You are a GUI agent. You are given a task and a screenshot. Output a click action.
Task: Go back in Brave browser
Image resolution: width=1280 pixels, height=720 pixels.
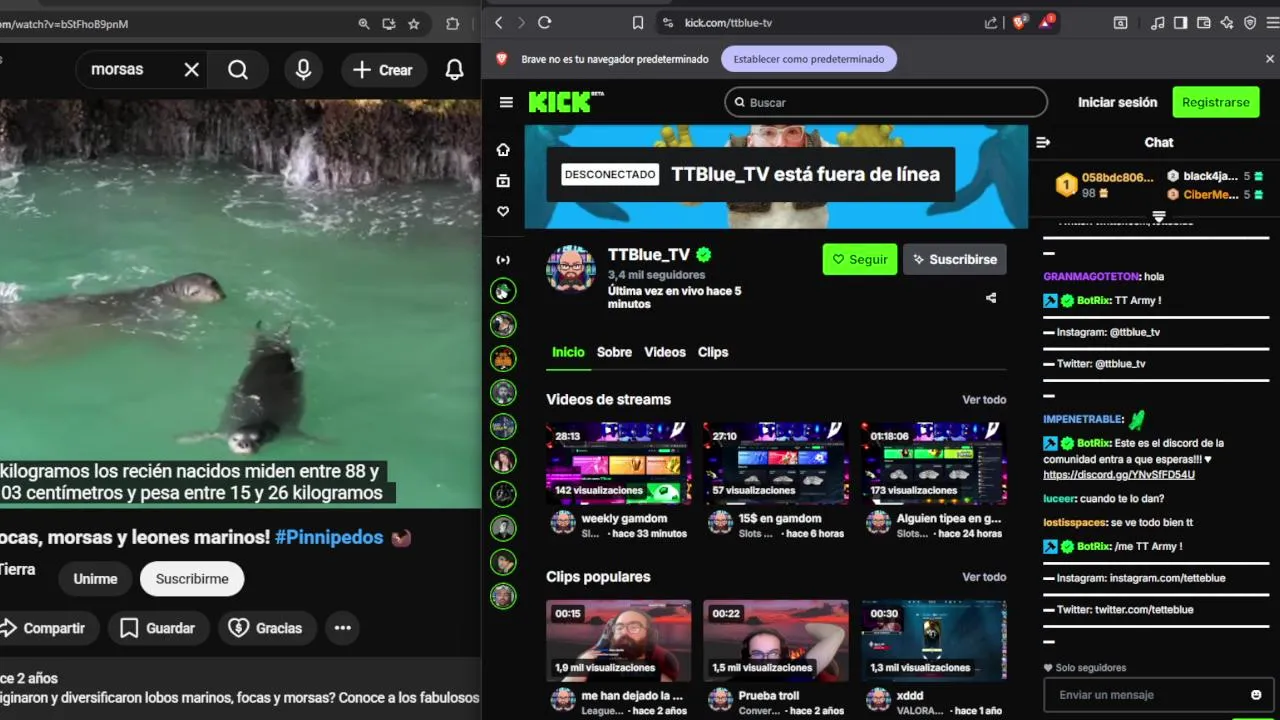coord(499,23)
